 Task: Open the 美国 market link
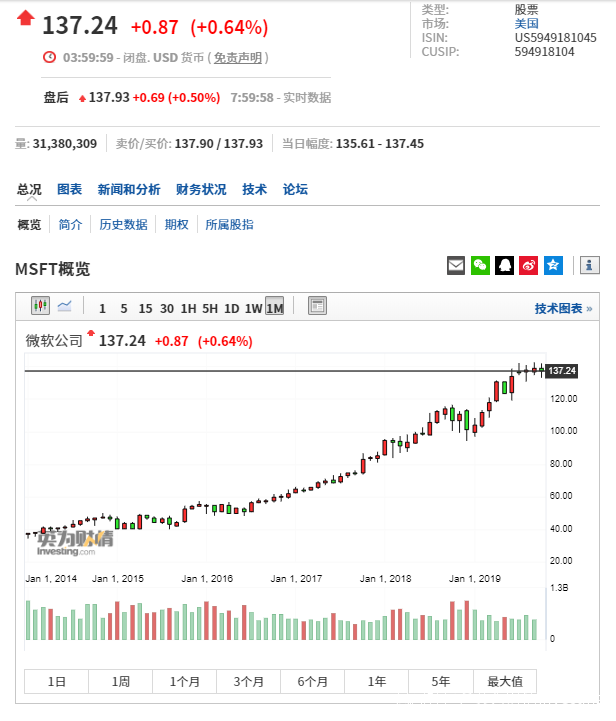[526, 24]
